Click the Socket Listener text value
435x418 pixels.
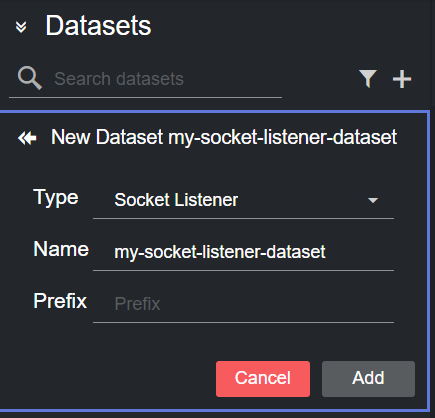click(176, 200)
